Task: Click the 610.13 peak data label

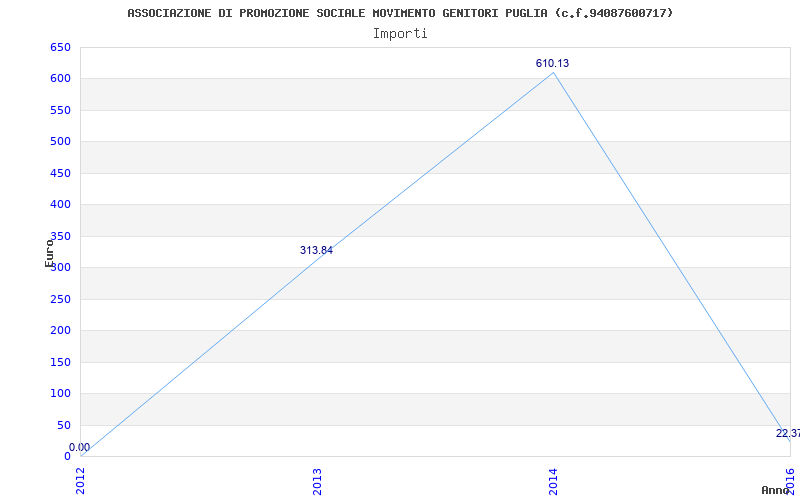Action: pos(552,63)
